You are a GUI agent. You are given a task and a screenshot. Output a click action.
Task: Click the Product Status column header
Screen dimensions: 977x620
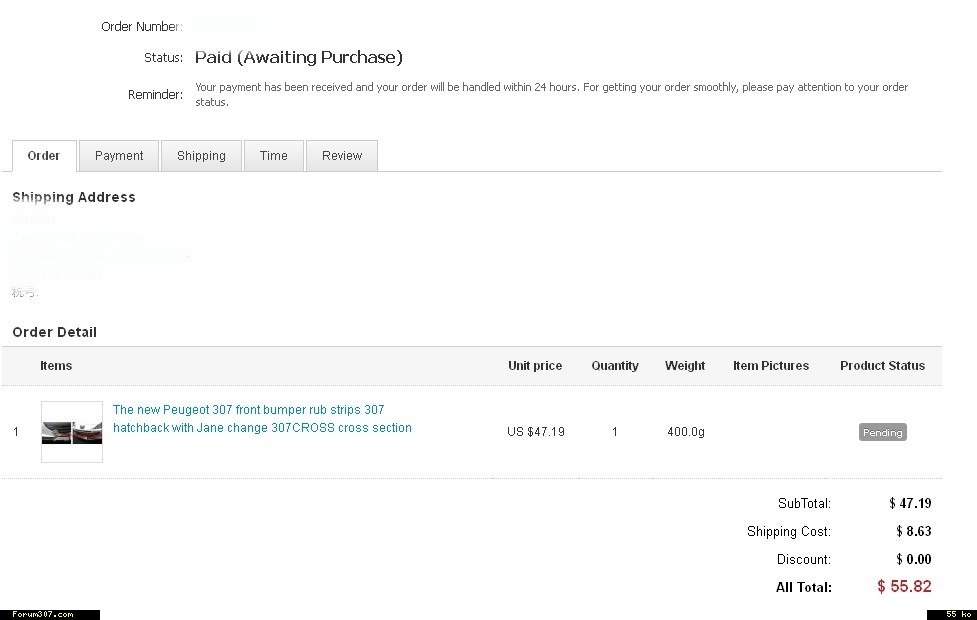coord(882,366)
